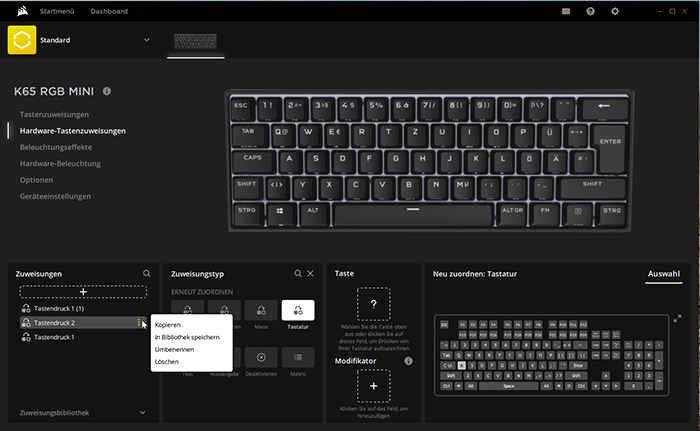Show Modifikator info icon
This screenshot has height=431, width=700.
coord(408,361)
